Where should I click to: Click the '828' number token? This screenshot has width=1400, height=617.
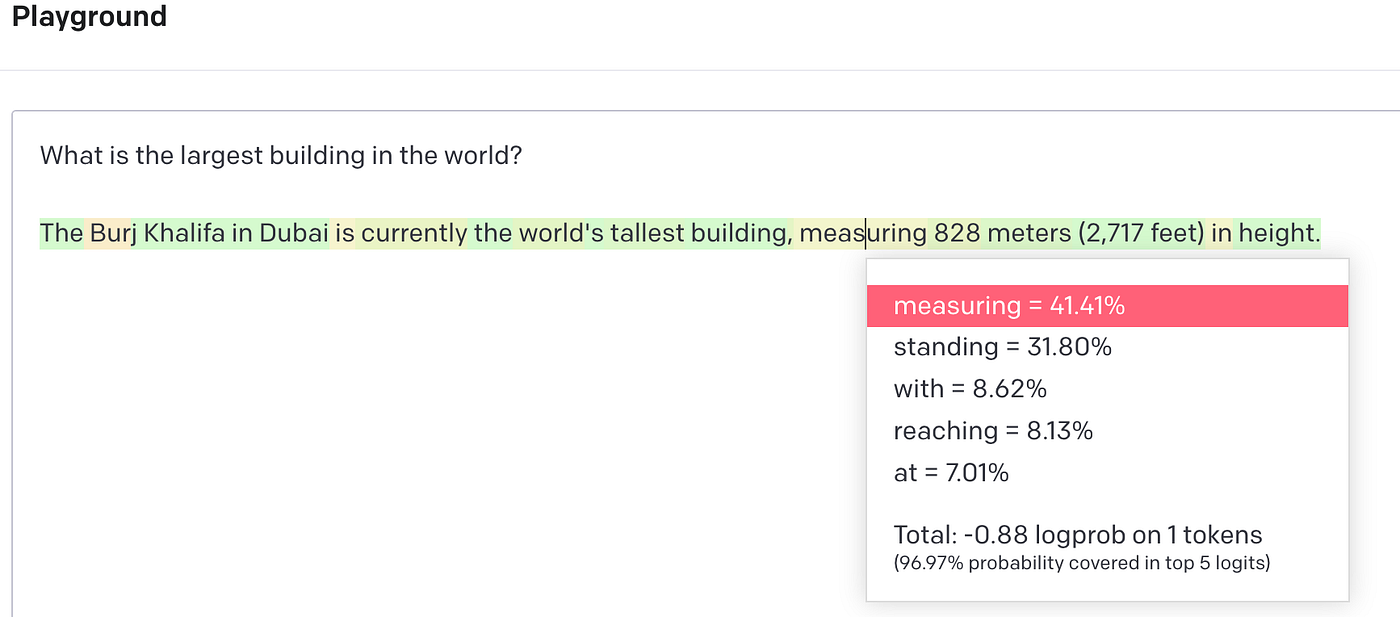pos(956,233)
